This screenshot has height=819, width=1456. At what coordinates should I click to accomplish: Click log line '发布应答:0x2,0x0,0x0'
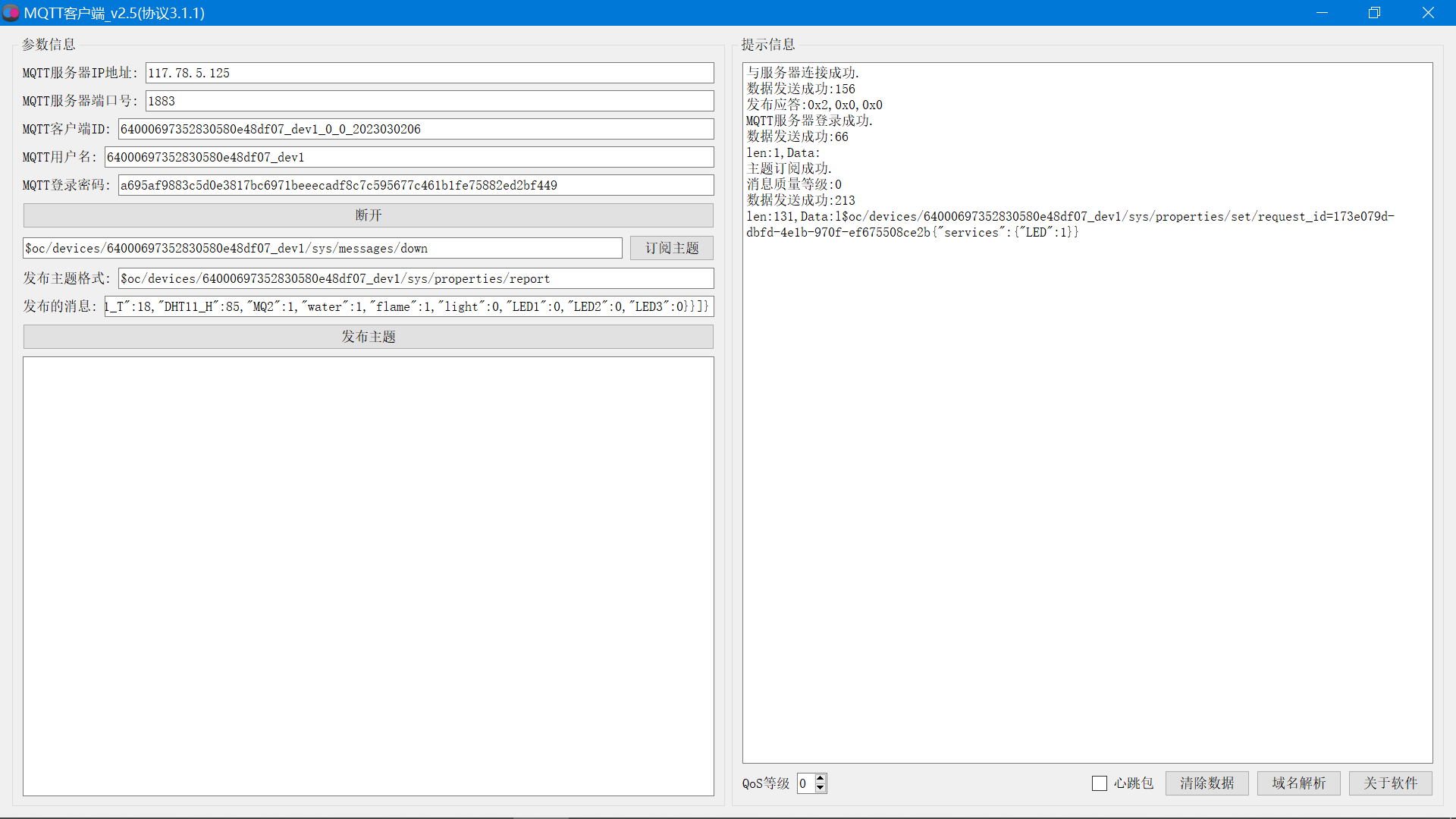[814, 105]
